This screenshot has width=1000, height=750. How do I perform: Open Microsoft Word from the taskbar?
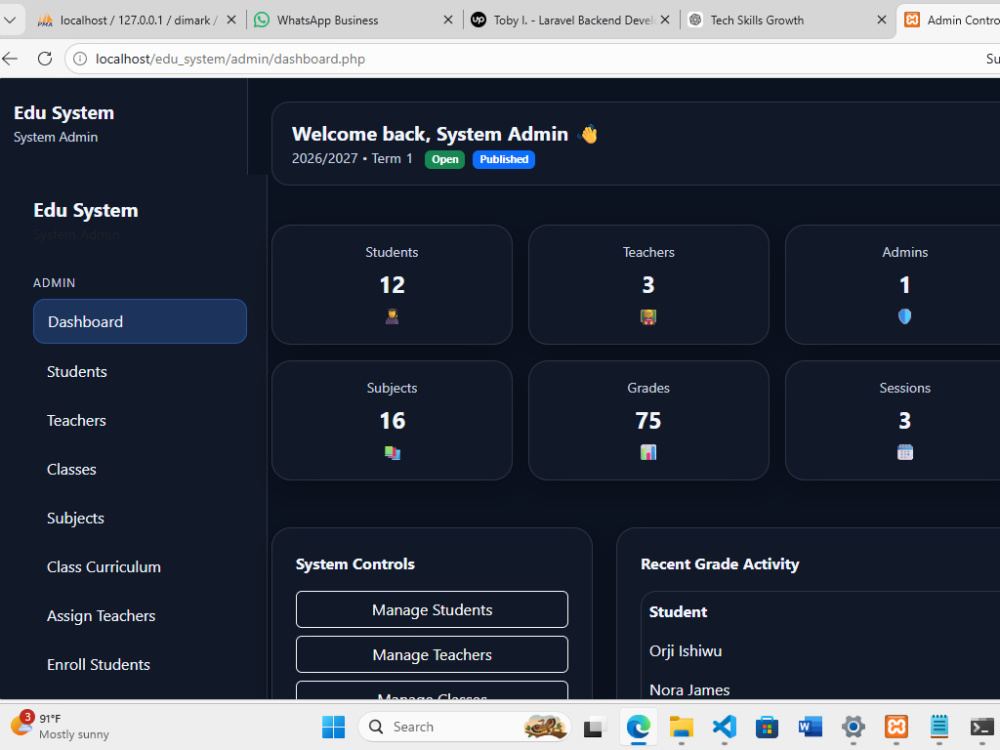click(810, 726)
